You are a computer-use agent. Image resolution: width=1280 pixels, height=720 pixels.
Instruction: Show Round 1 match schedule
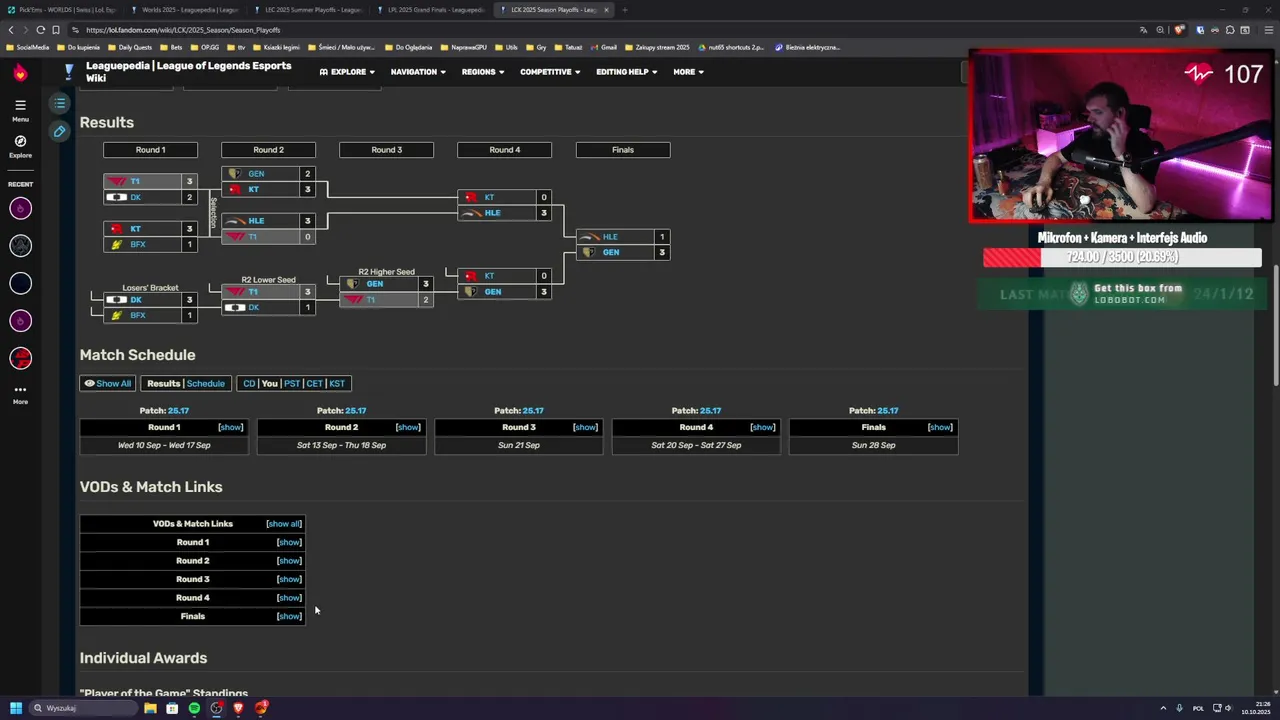click(x=230, y=427)
